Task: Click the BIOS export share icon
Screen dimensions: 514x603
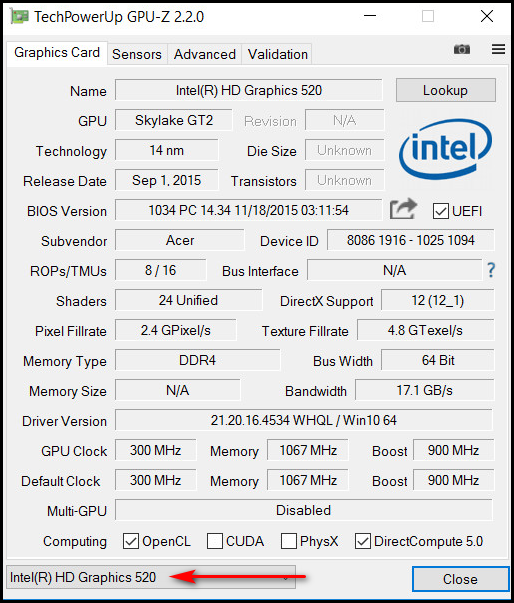Action: [403, 209]
